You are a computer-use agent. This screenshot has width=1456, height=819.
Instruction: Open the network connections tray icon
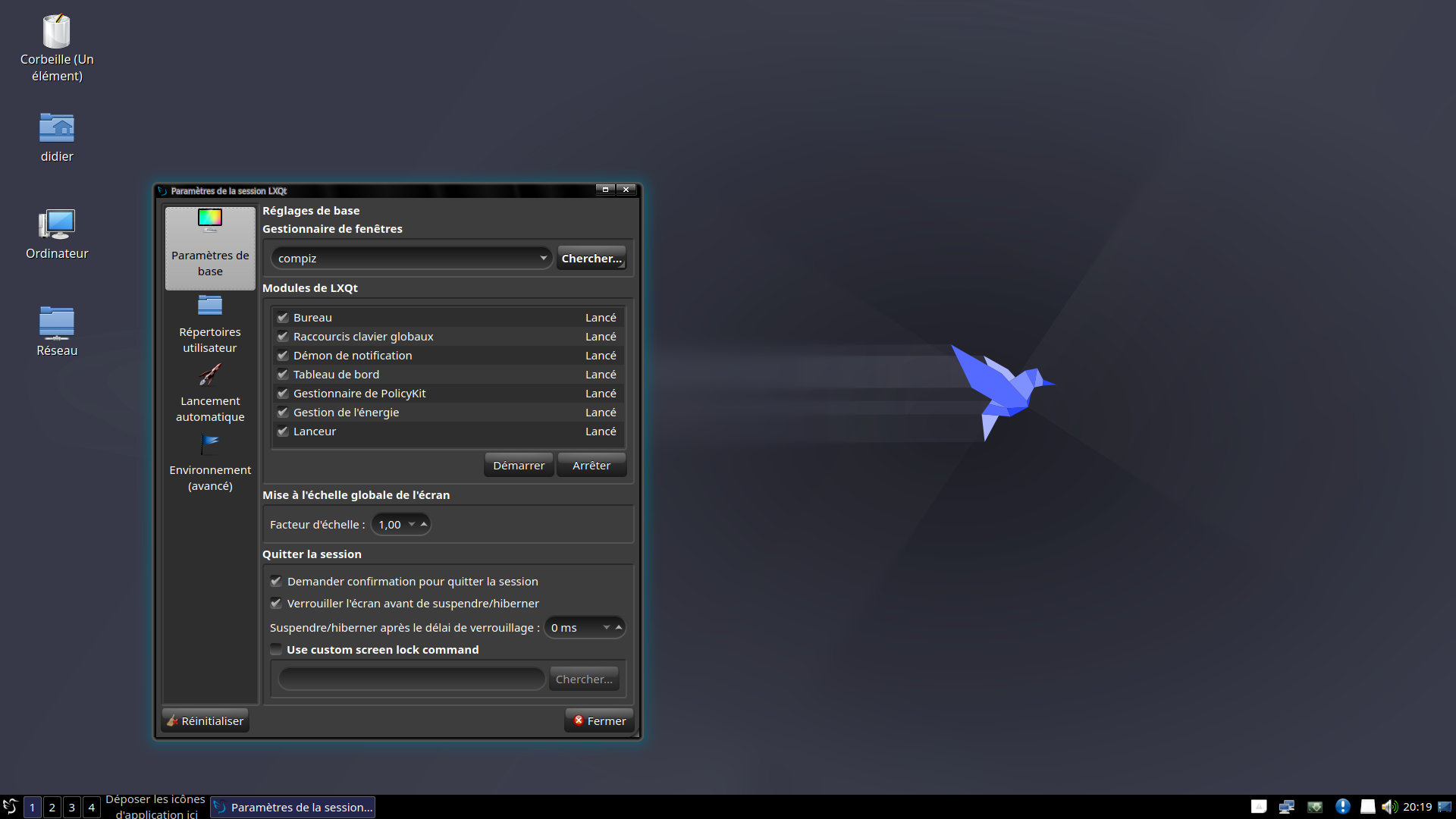[x=1287, y=806]
